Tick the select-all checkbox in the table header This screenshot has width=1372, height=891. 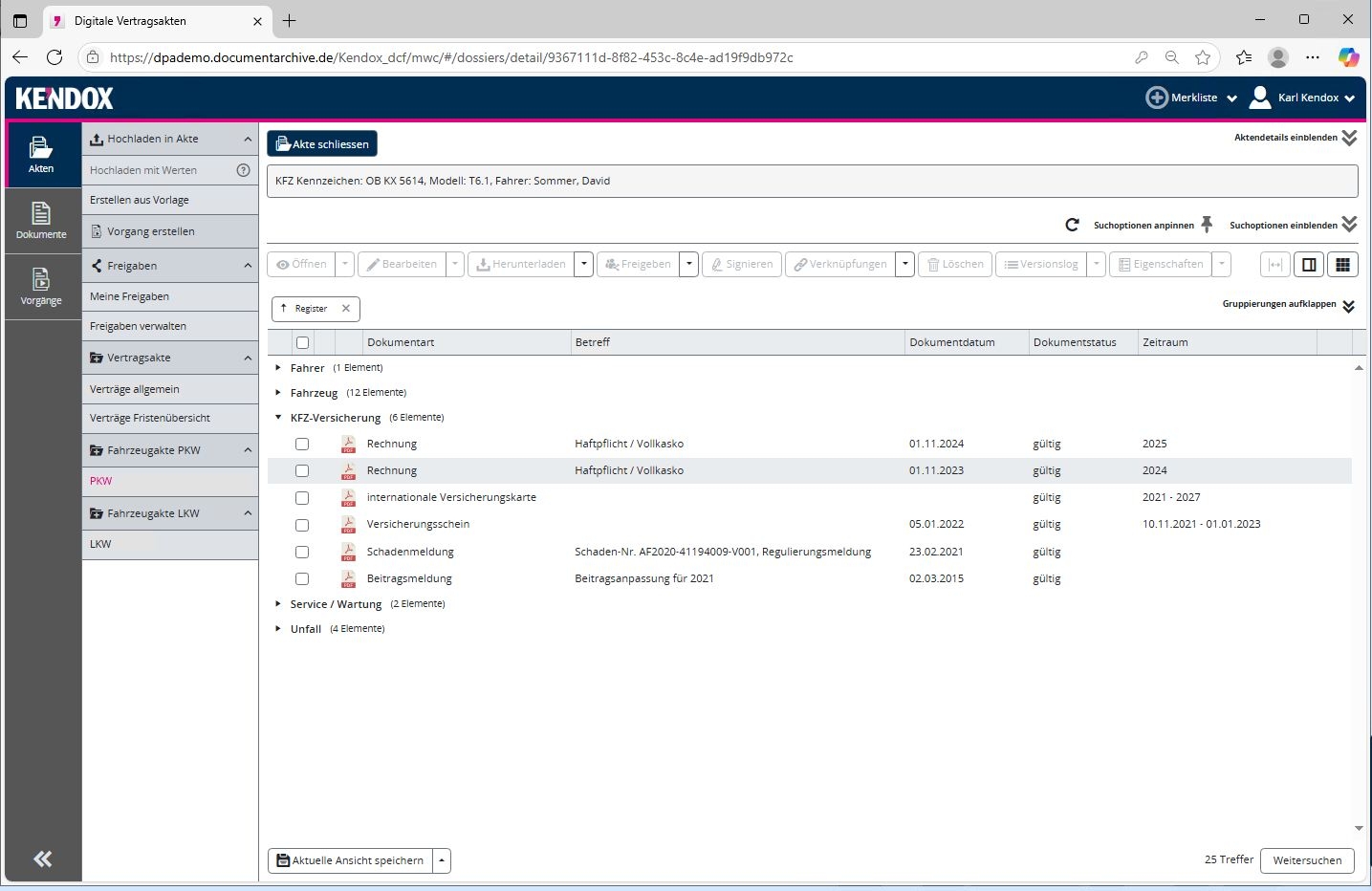coord(303,342)
